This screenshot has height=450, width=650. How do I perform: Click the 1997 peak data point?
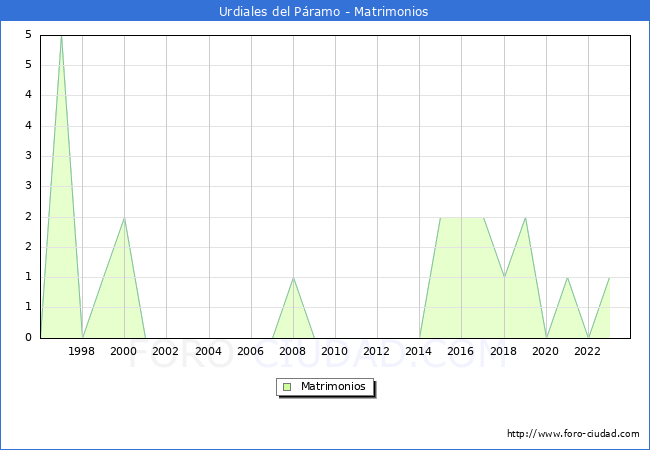pyautogui.click(x=61, y=36)
